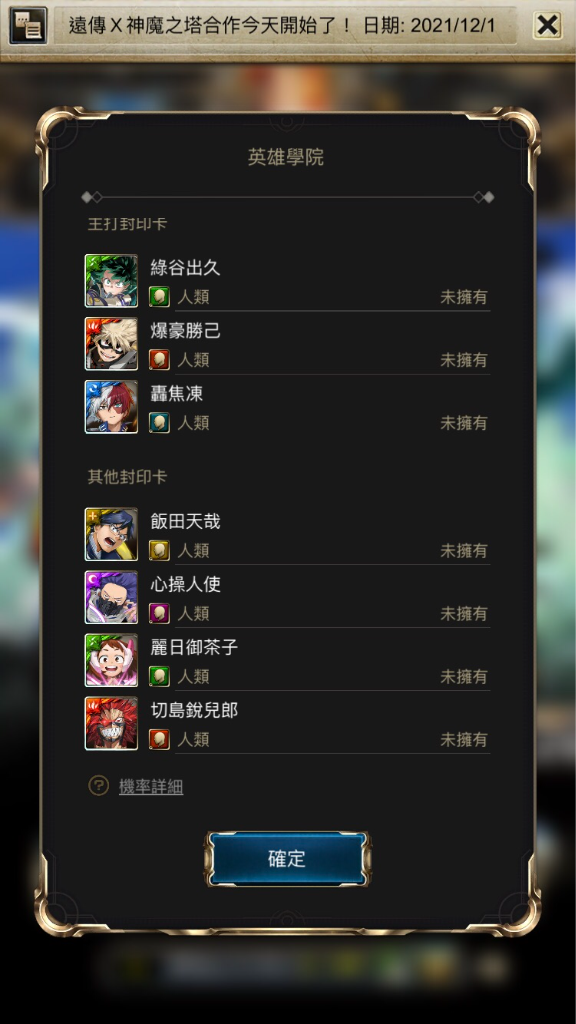The width and height of the screenshot is (576, 1024).
Task: Open the chat log icon at top left
Action: tap(28, 25)
